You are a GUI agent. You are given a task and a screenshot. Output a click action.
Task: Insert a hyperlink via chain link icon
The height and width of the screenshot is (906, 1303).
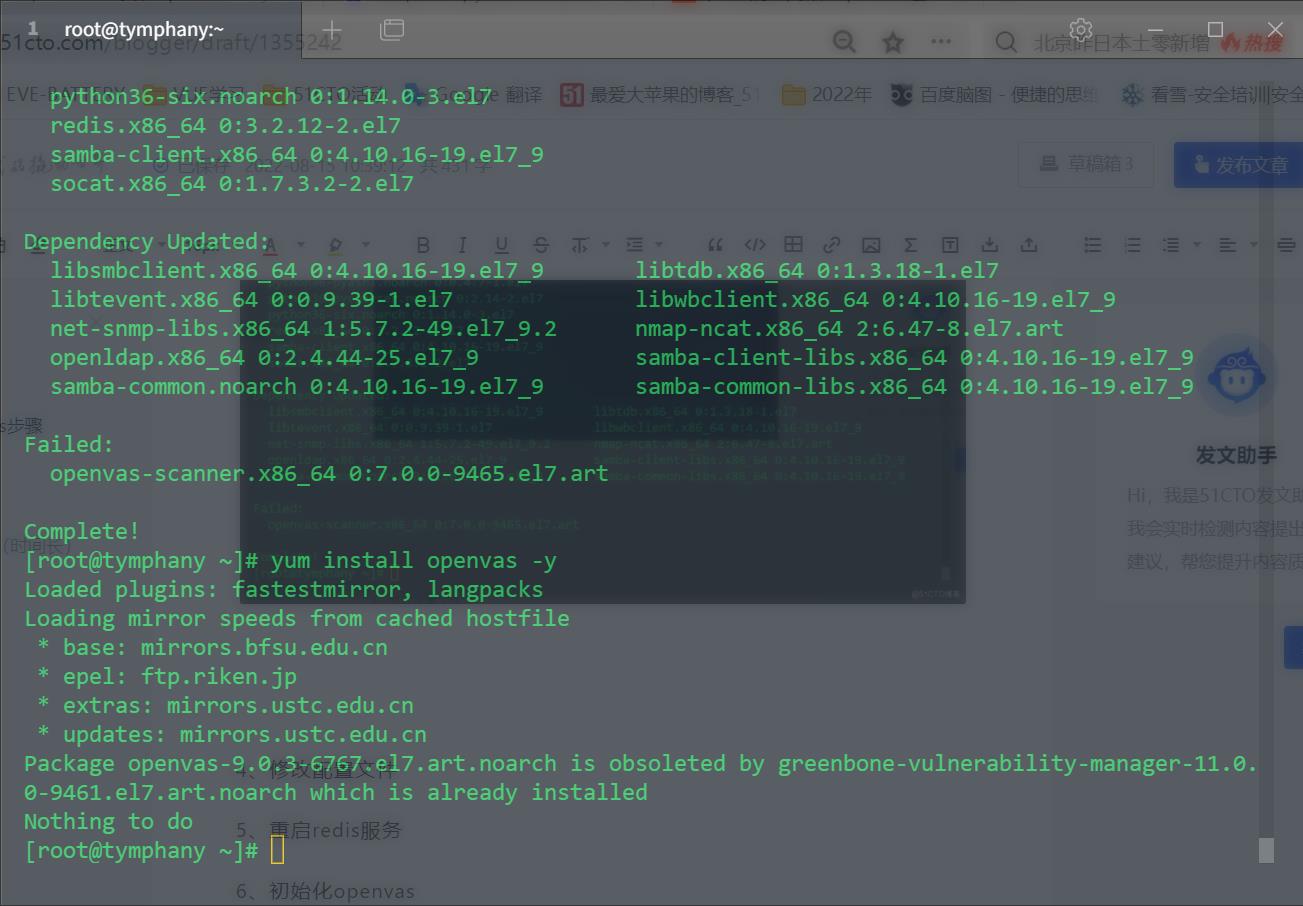832,245
